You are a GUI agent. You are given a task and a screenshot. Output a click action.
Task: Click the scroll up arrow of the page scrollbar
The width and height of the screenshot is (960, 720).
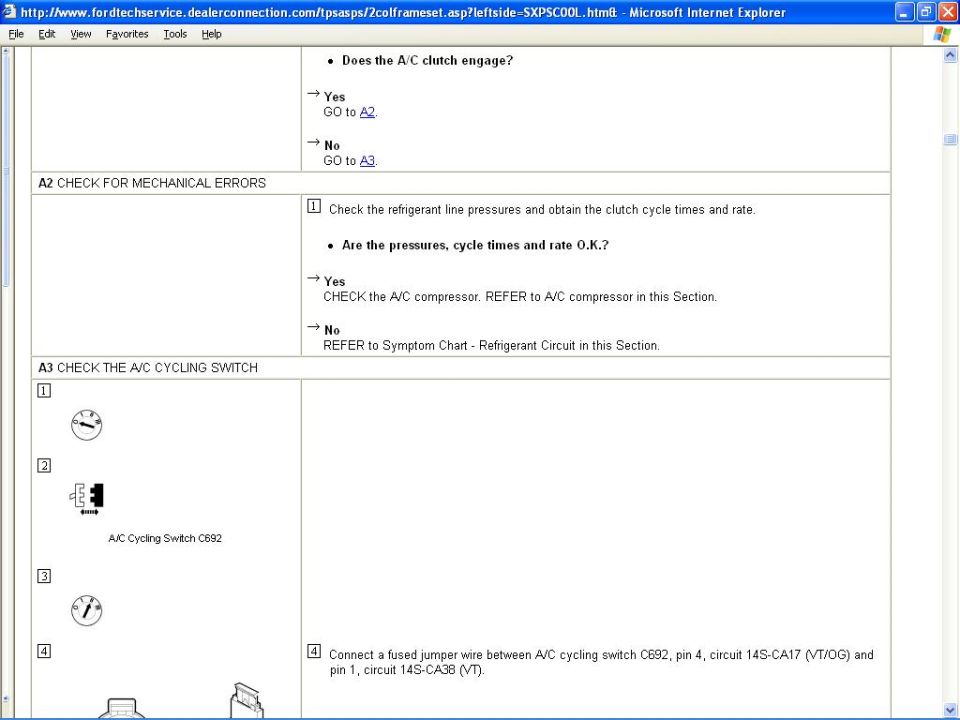tap(950, 56)
